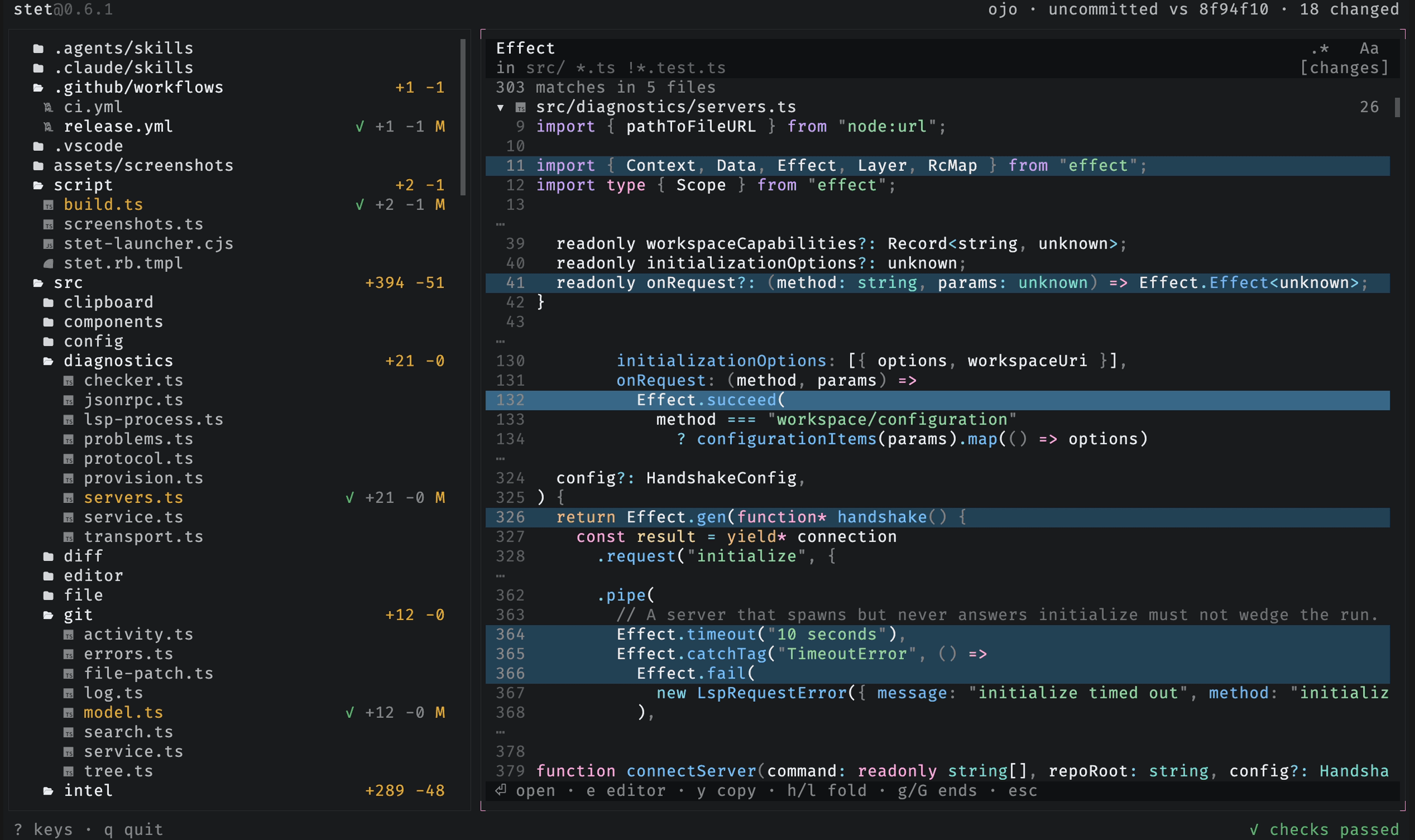
Task: Collapse the git folder
Action: pos(49,615)
